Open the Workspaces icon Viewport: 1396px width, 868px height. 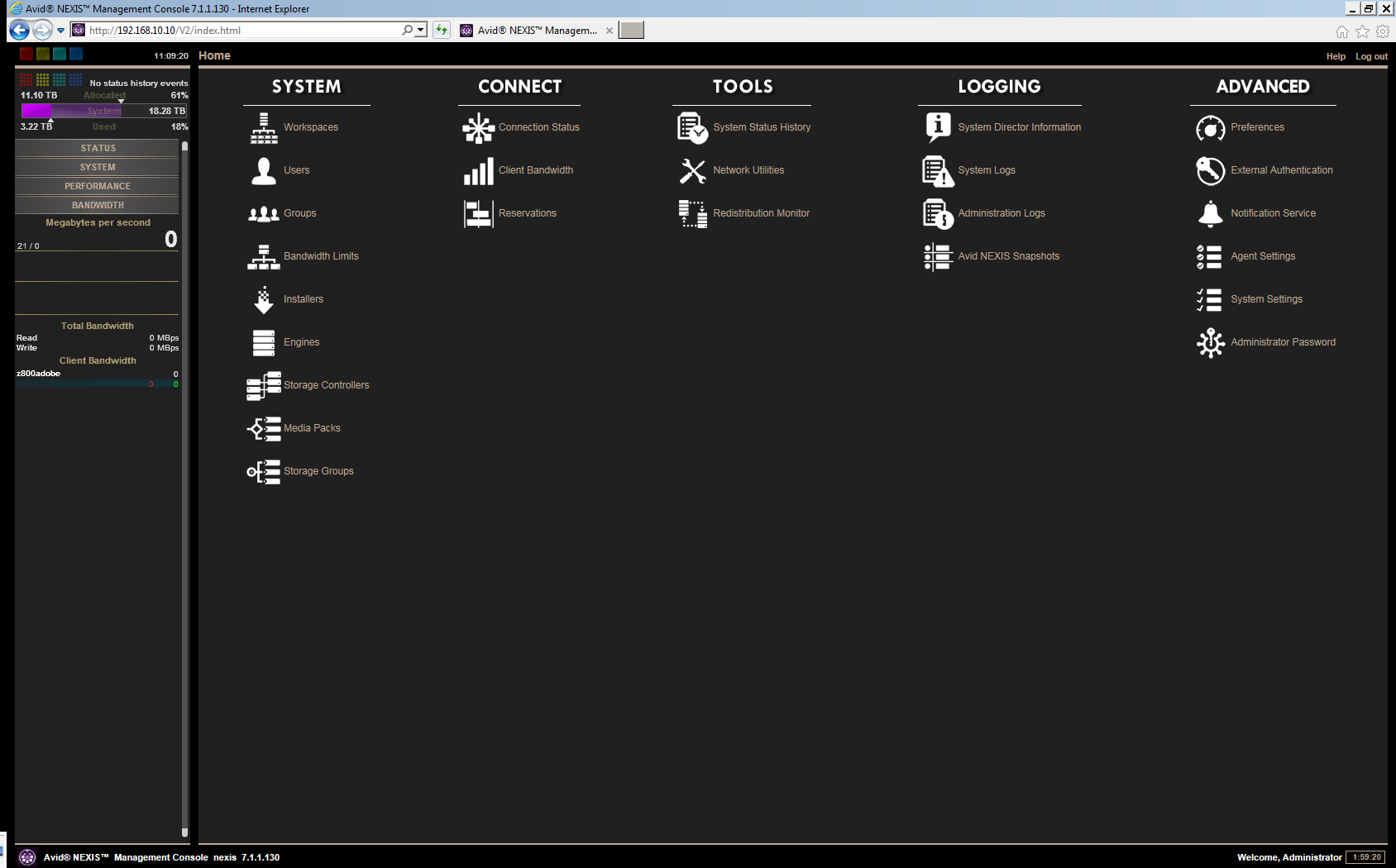[264, 127]
